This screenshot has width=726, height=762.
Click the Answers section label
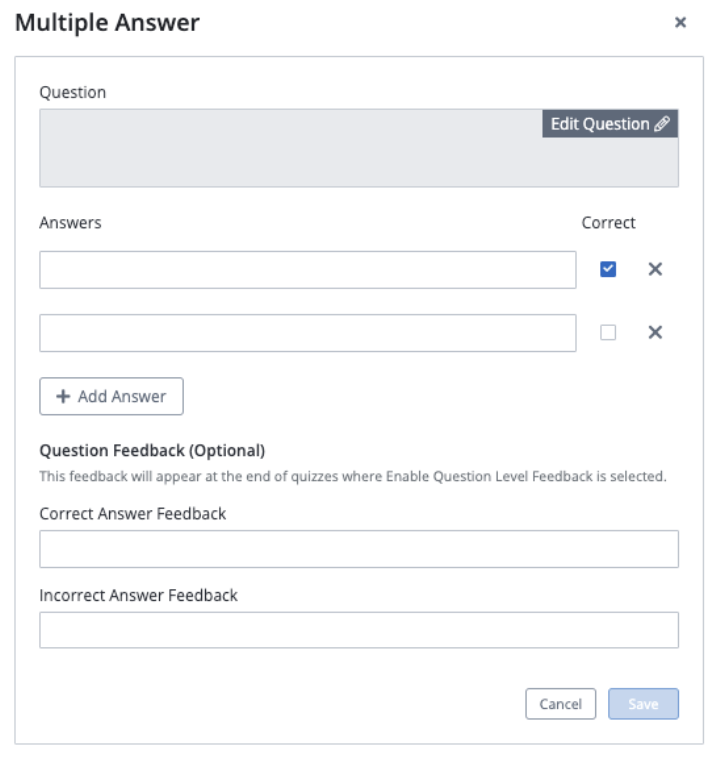pos(70,223)
